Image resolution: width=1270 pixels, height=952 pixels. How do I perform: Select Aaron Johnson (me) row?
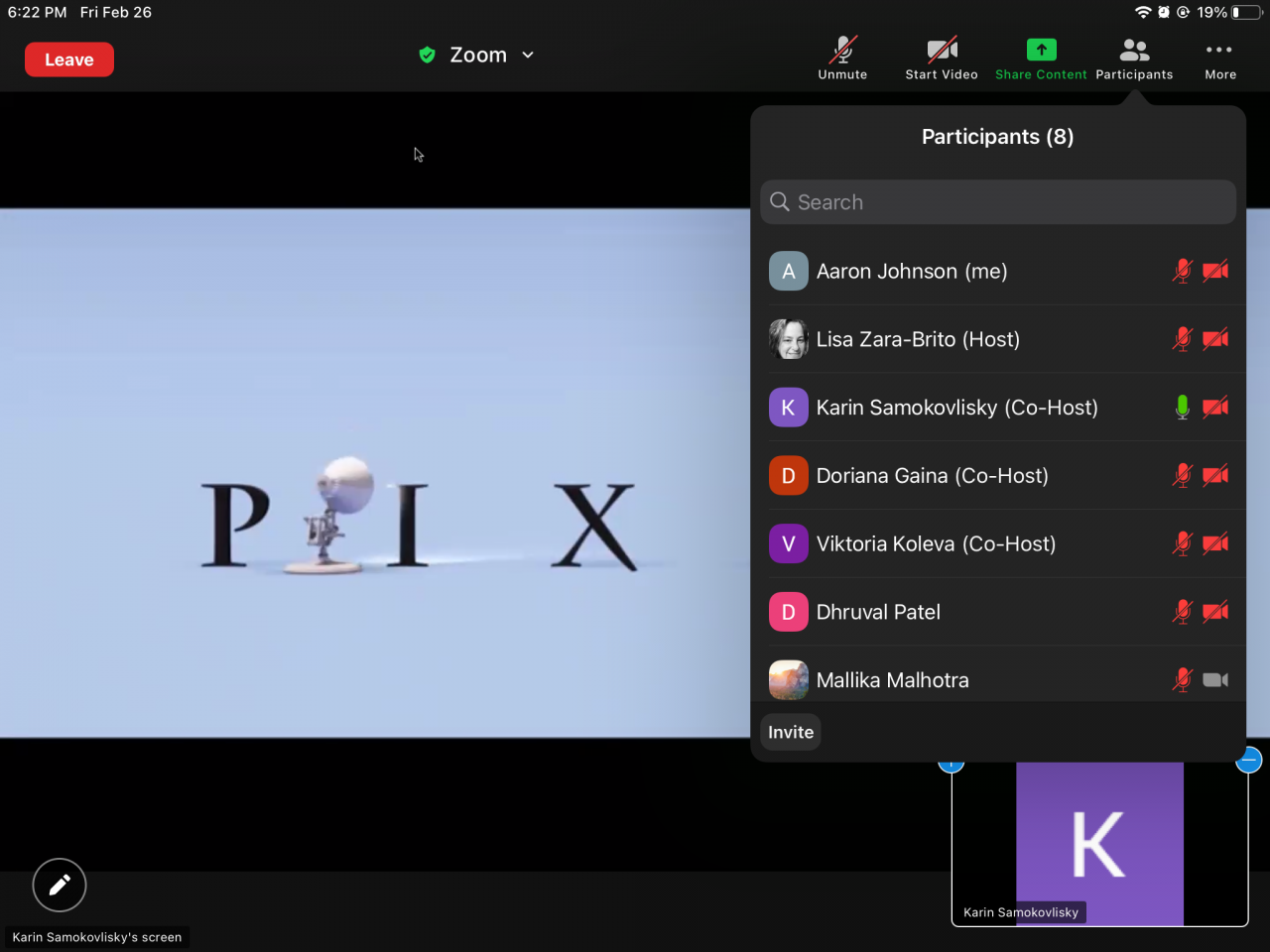(x=998, y=271)
